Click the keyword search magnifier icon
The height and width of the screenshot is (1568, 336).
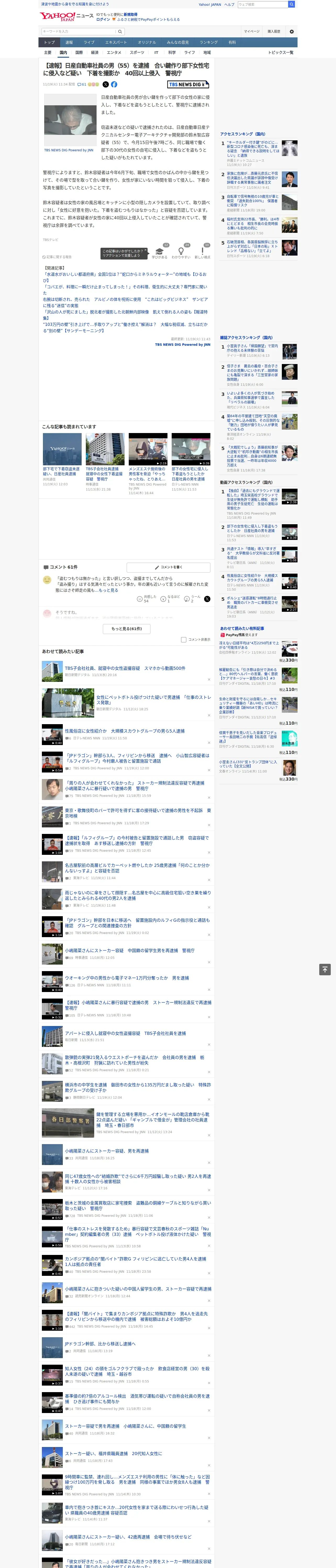pos(120,31)
